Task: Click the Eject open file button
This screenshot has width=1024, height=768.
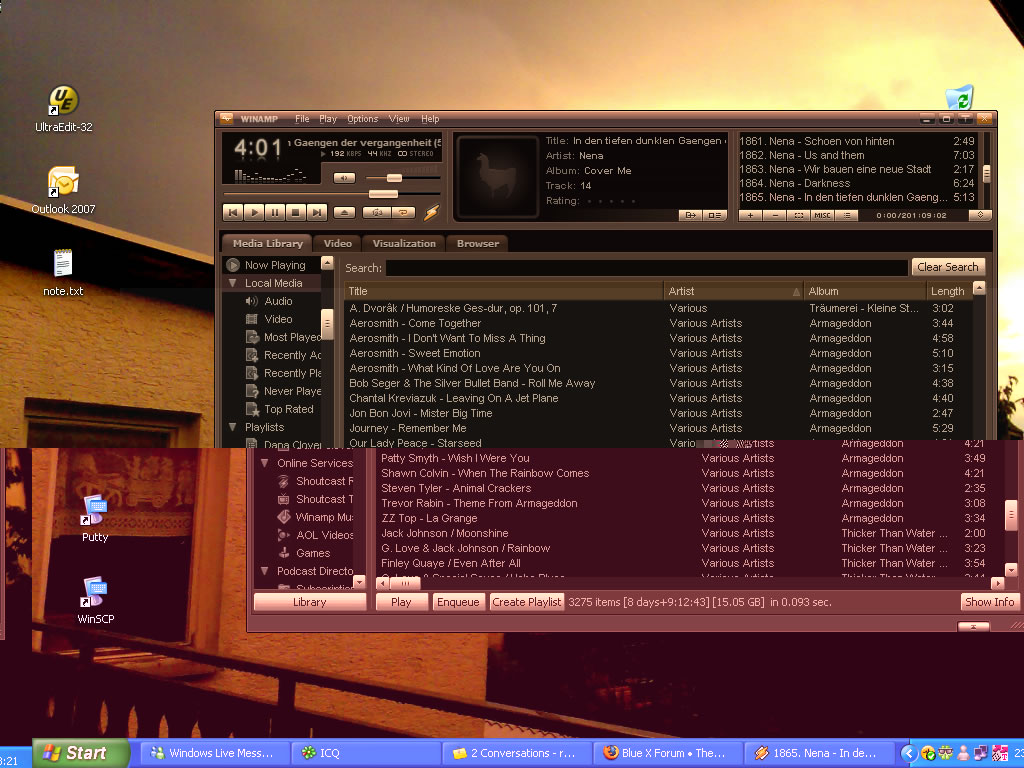Action: pyautogui.click(x=344, y=212)
